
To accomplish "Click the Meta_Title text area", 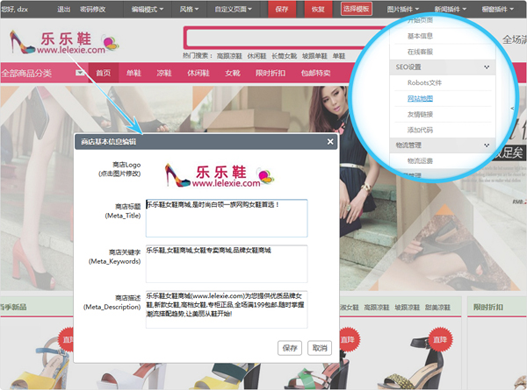I will point(227,218).
